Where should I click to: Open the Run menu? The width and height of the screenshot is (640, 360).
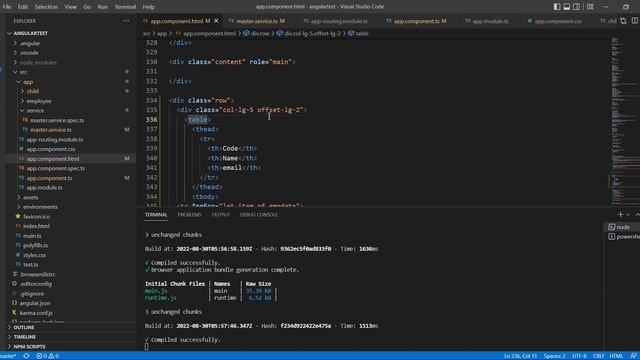102,7
